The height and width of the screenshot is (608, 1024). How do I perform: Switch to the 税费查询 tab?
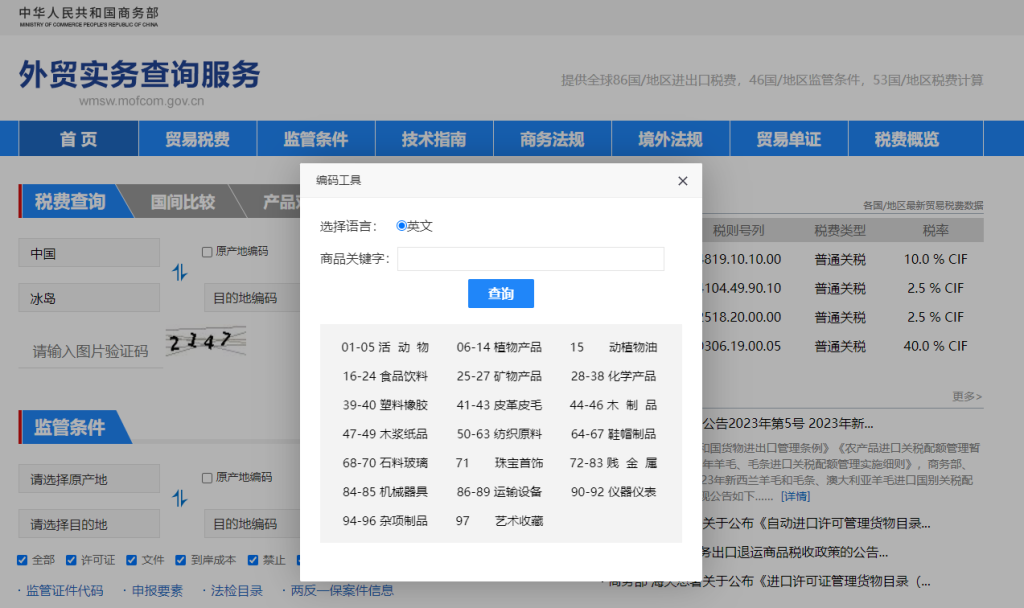click(x=70, y=201)
